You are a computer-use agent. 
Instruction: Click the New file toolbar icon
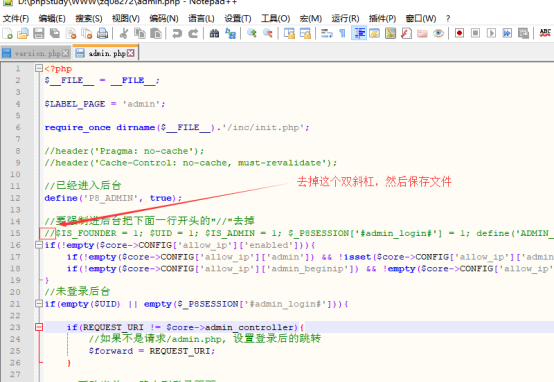(x=7, y=34)
